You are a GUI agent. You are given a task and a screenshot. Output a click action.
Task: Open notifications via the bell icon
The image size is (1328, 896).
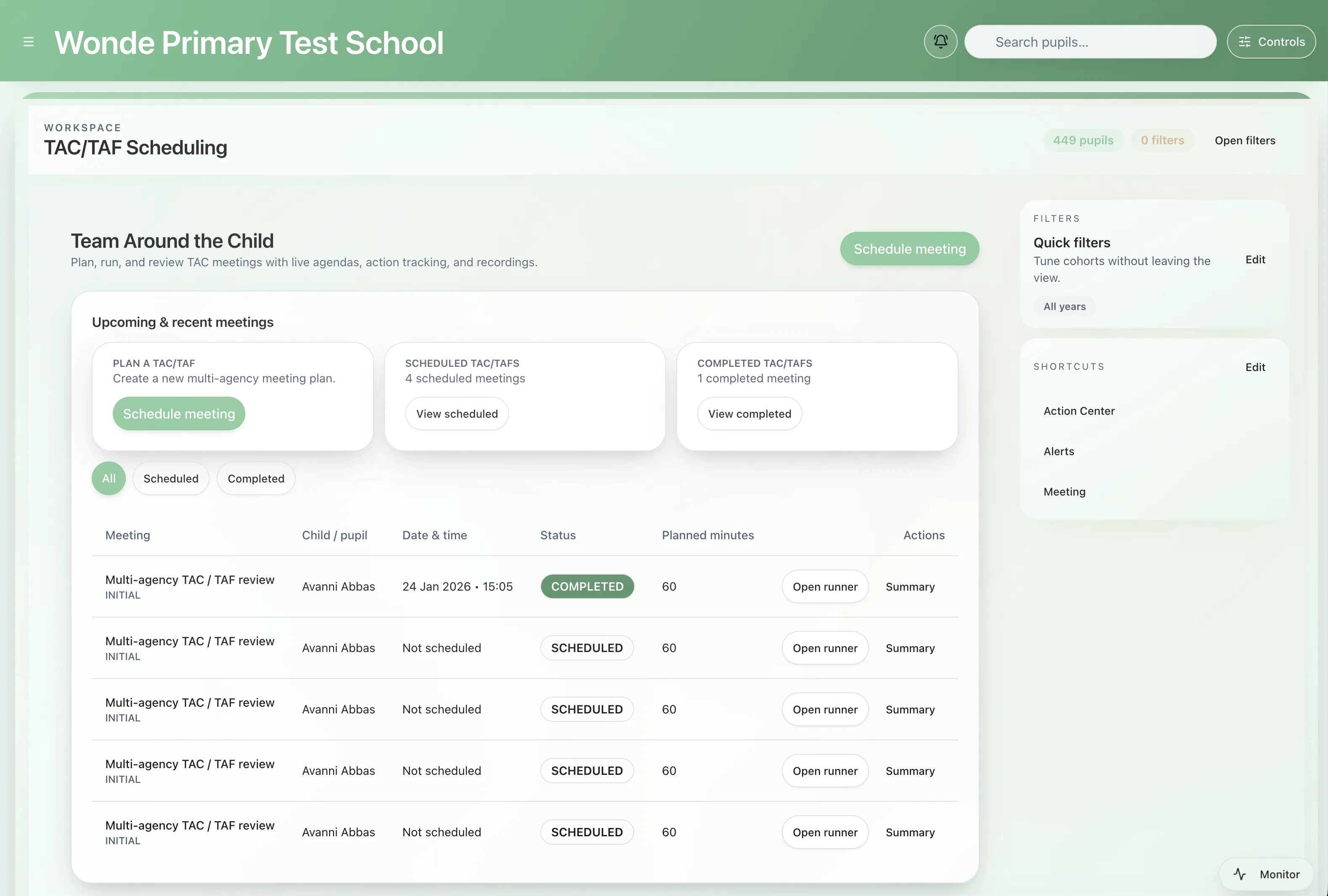pos(940,41)
